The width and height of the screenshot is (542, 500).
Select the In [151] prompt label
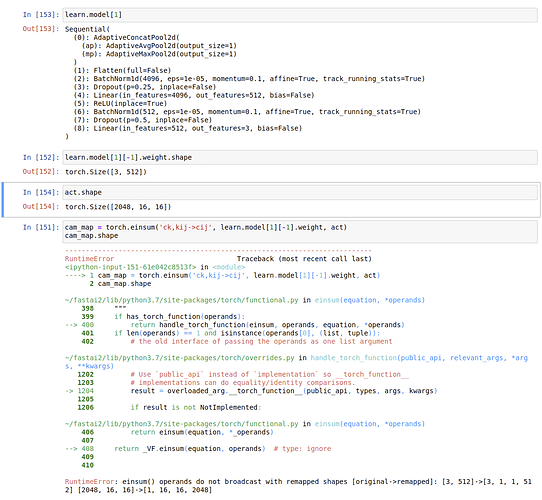pos(41,228)
